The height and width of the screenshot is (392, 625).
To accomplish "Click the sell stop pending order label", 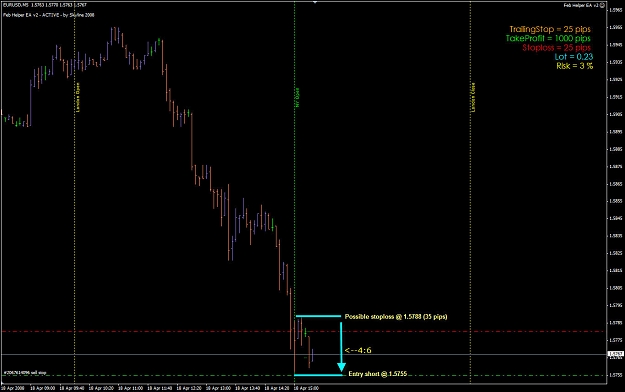I will tap(25, 373).
